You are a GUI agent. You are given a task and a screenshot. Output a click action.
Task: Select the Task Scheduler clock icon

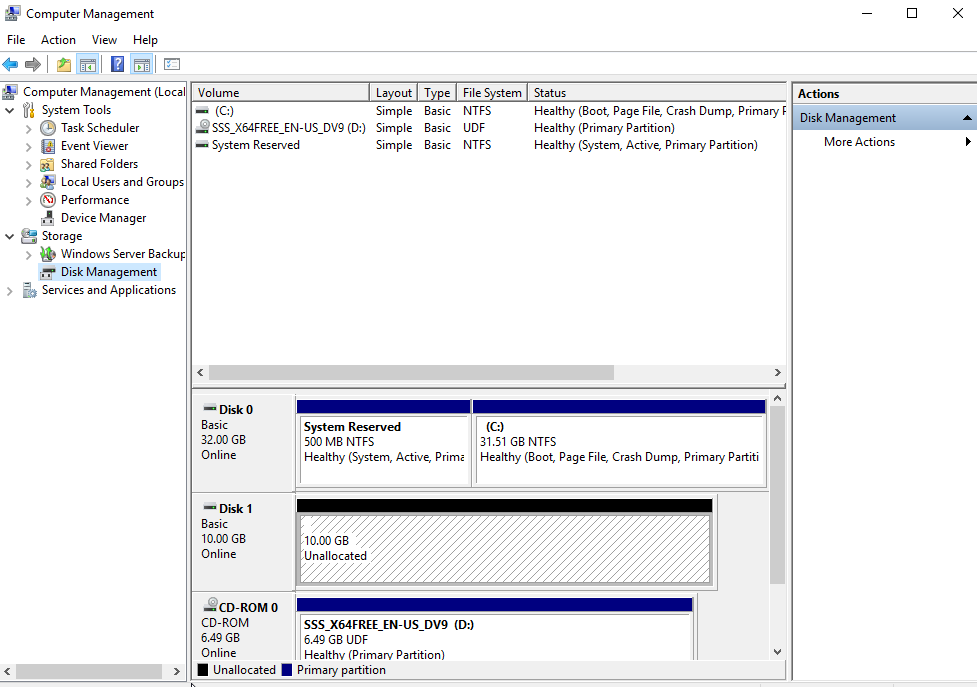pyautogui.click(x=48, y=128)
